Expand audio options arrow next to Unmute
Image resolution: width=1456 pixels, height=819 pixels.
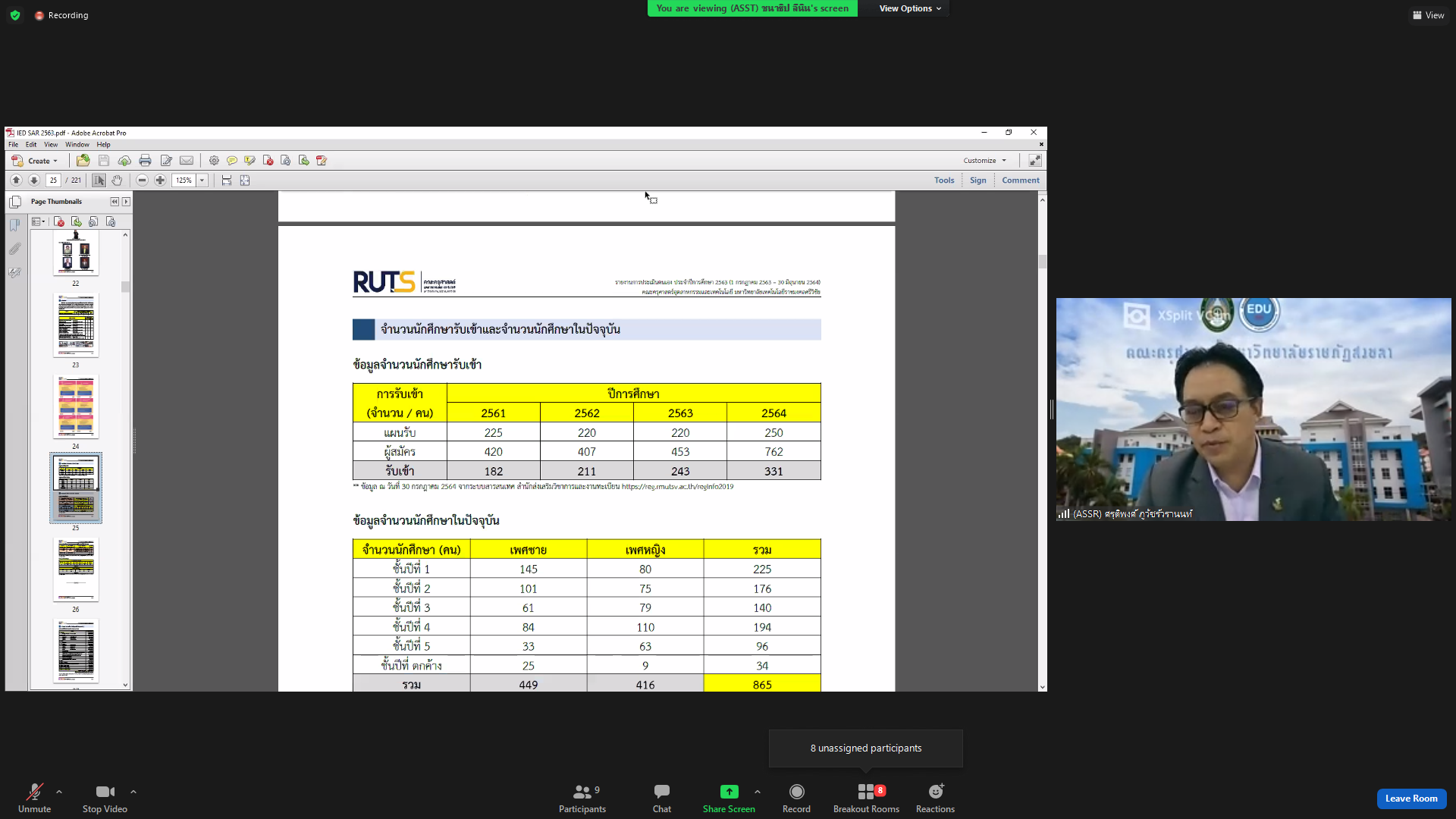59,792
